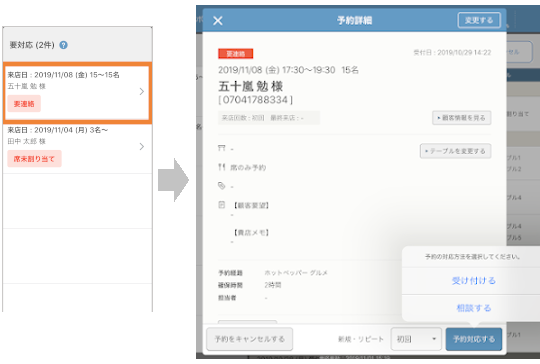Click customer name 五十嵐 勉 様 heading
Screen dimensions: 540x364
pos(251,86)
